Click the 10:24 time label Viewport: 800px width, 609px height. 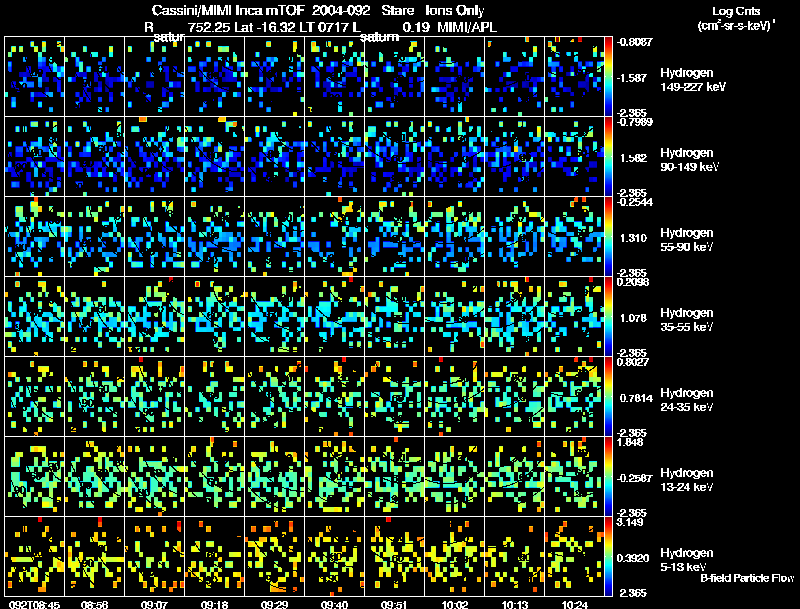coord(574,604)
